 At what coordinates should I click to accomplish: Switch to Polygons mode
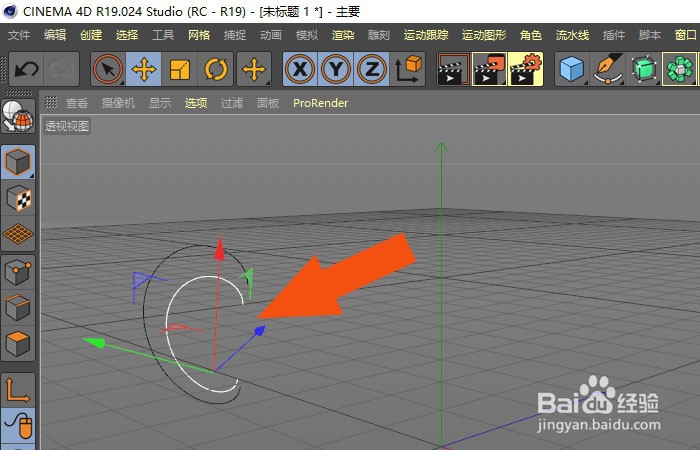click(x=18, y=344)
